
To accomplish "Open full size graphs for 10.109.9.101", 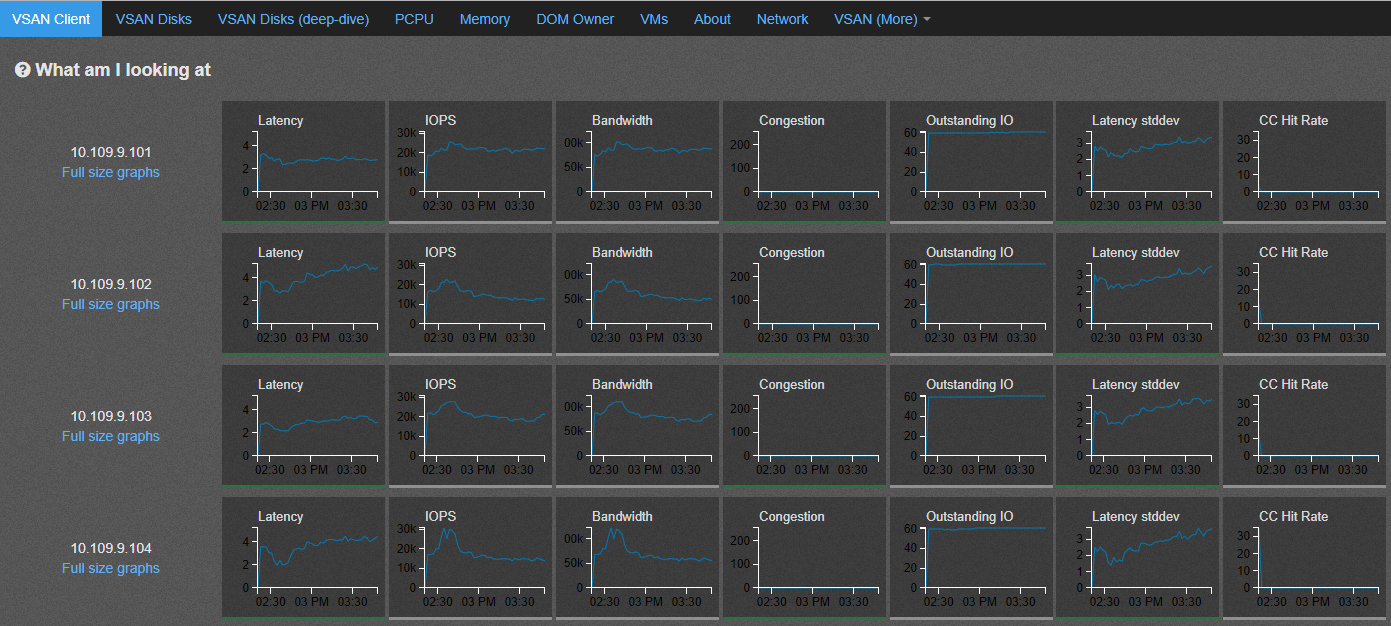I will [111, 172].
